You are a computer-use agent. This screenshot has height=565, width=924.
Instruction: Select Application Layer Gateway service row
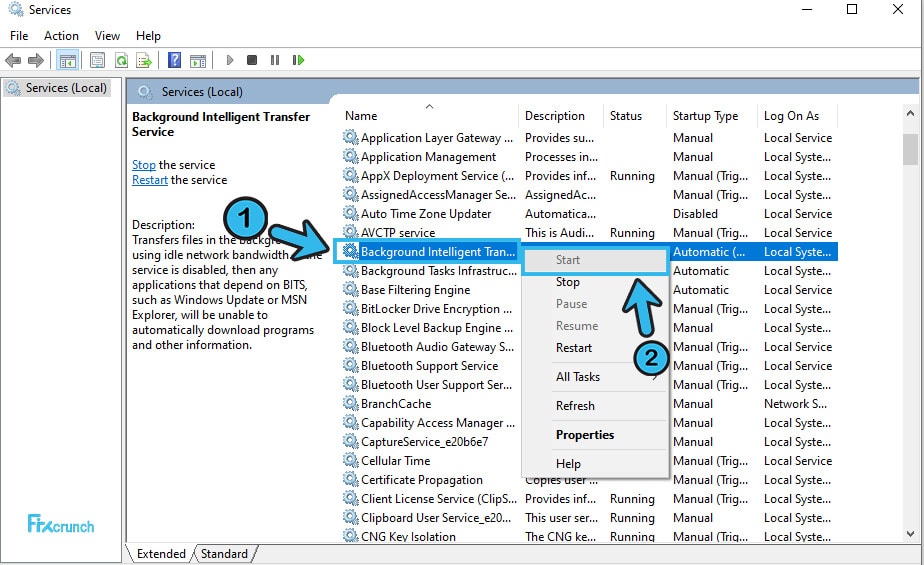point(588,138)
